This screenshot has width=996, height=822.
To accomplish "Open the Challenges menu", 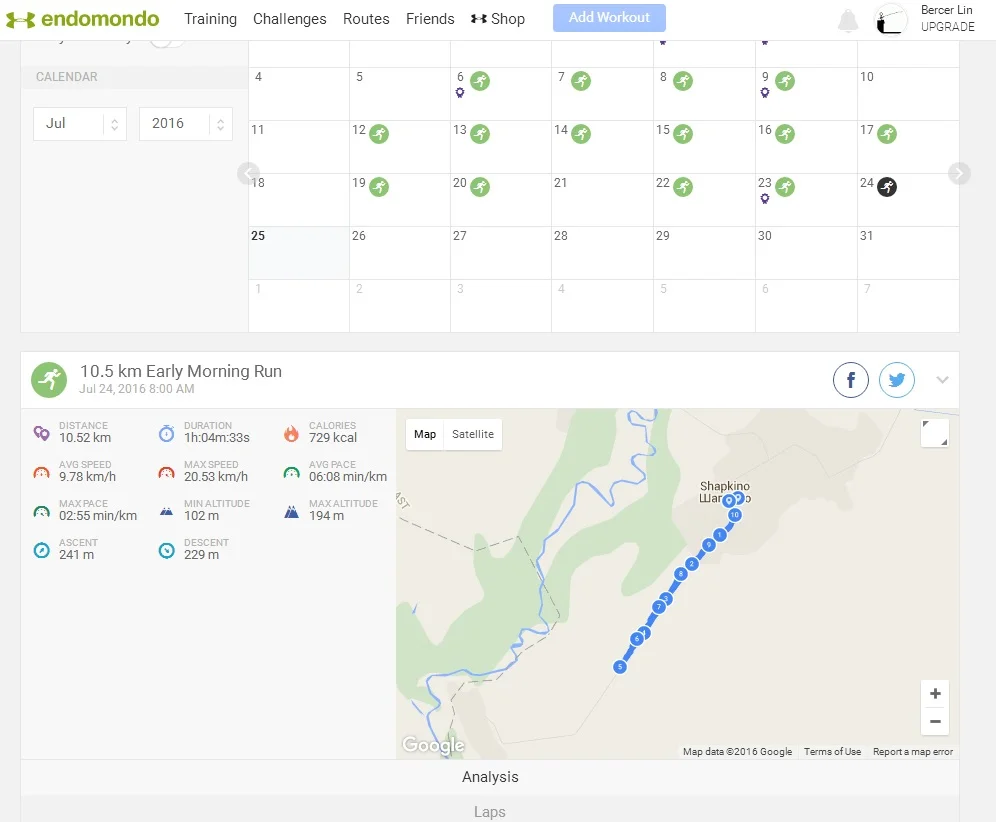I will (x=289, y=19).
